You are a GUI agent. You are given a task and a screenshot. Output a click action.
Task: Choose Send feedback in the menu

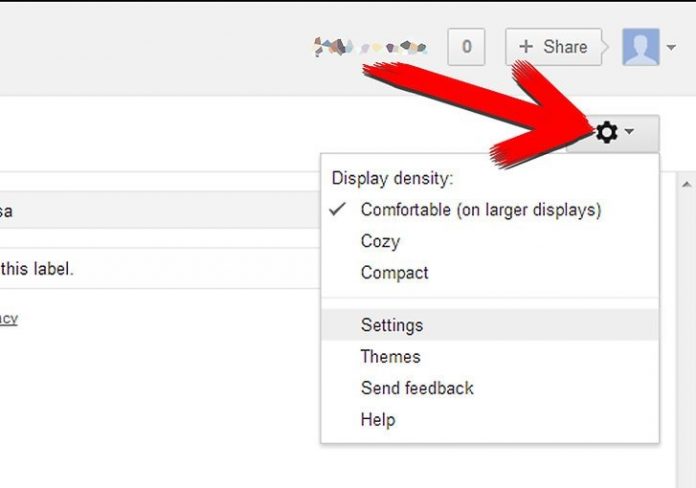417,388
